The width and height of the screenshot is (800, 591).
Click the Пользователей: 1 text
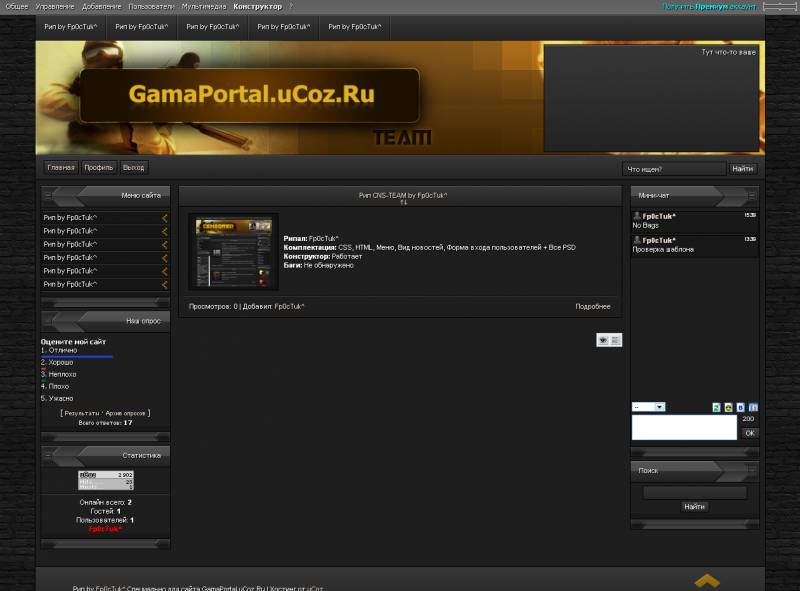pyautogui.click(x=105, y=520)
